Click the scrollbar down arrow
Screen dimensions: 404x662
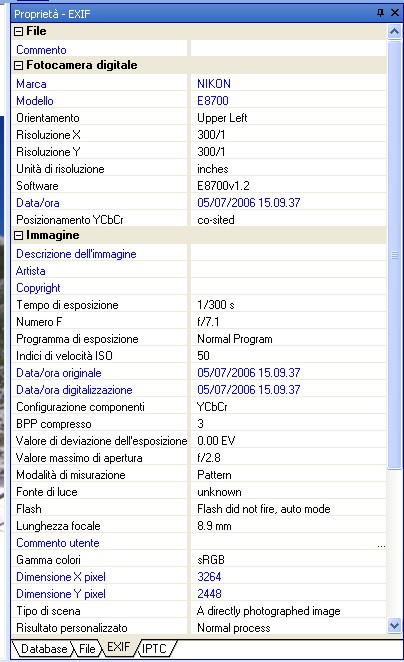(394, 625)
